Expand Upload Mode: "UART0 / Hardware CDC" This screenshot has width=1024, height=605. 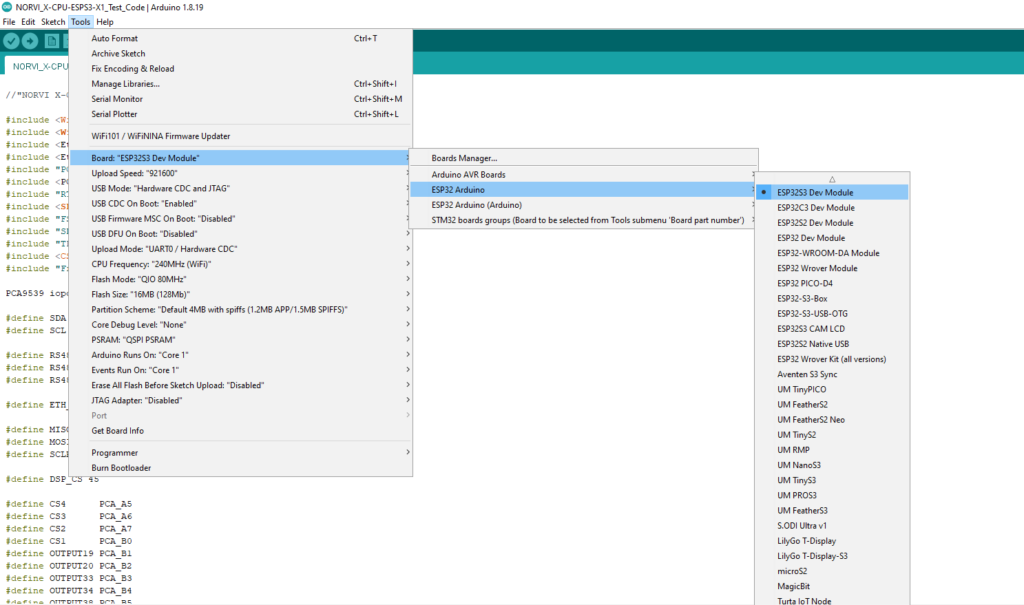pyautogui.click(x=240, y=249)
